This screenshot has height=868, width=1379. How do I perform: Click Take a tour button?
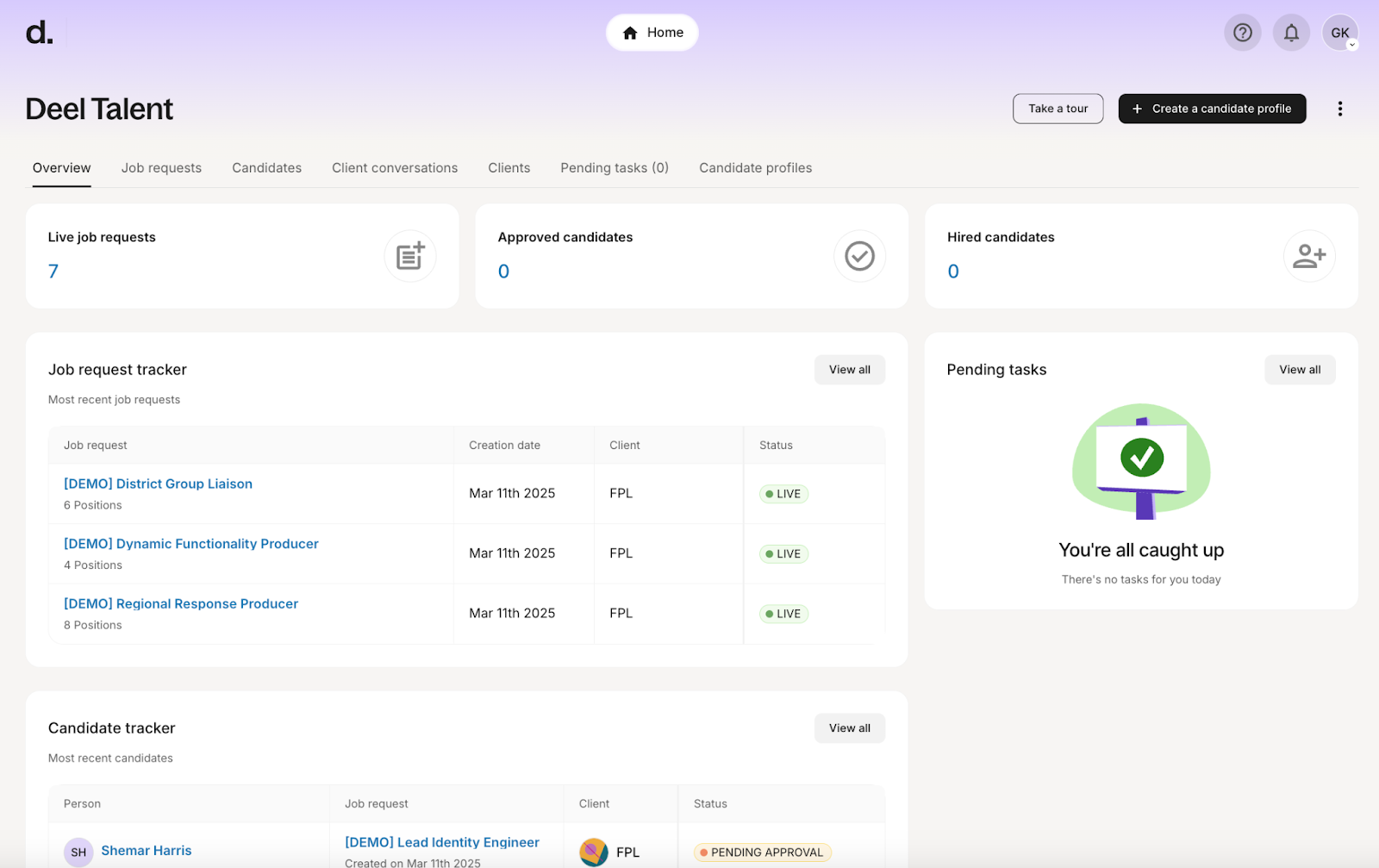tap(1058, 109)
